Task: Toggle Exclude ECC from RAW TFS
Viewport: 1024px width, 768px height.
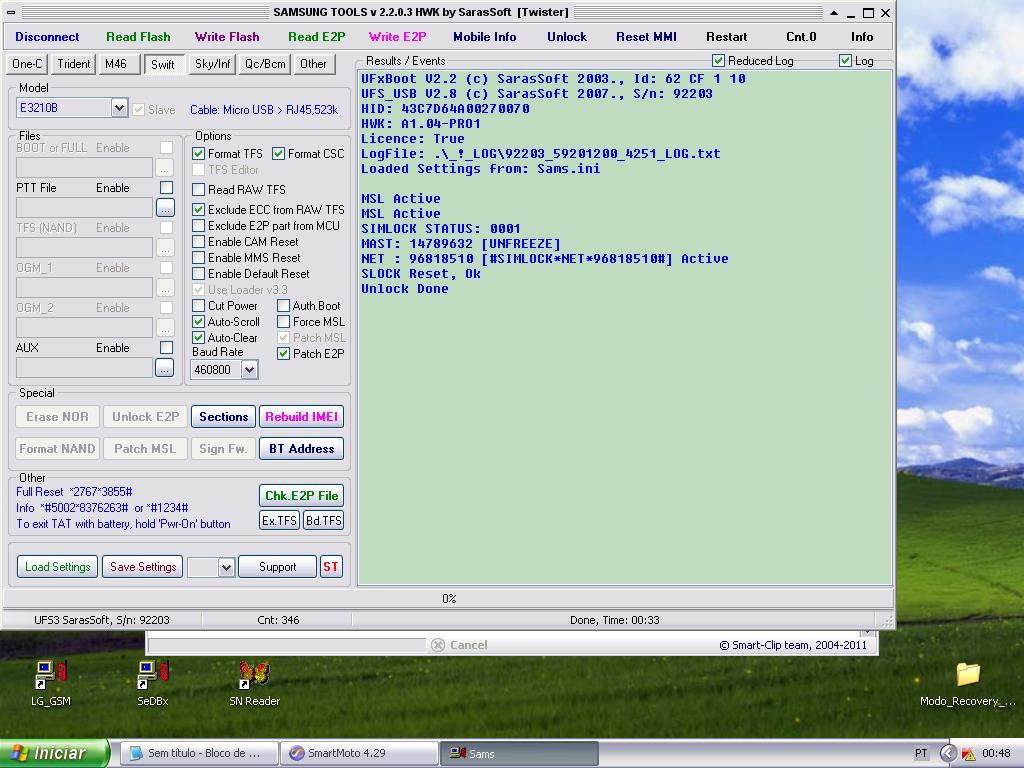Action: pyautogui.click(x=199, y=210)
